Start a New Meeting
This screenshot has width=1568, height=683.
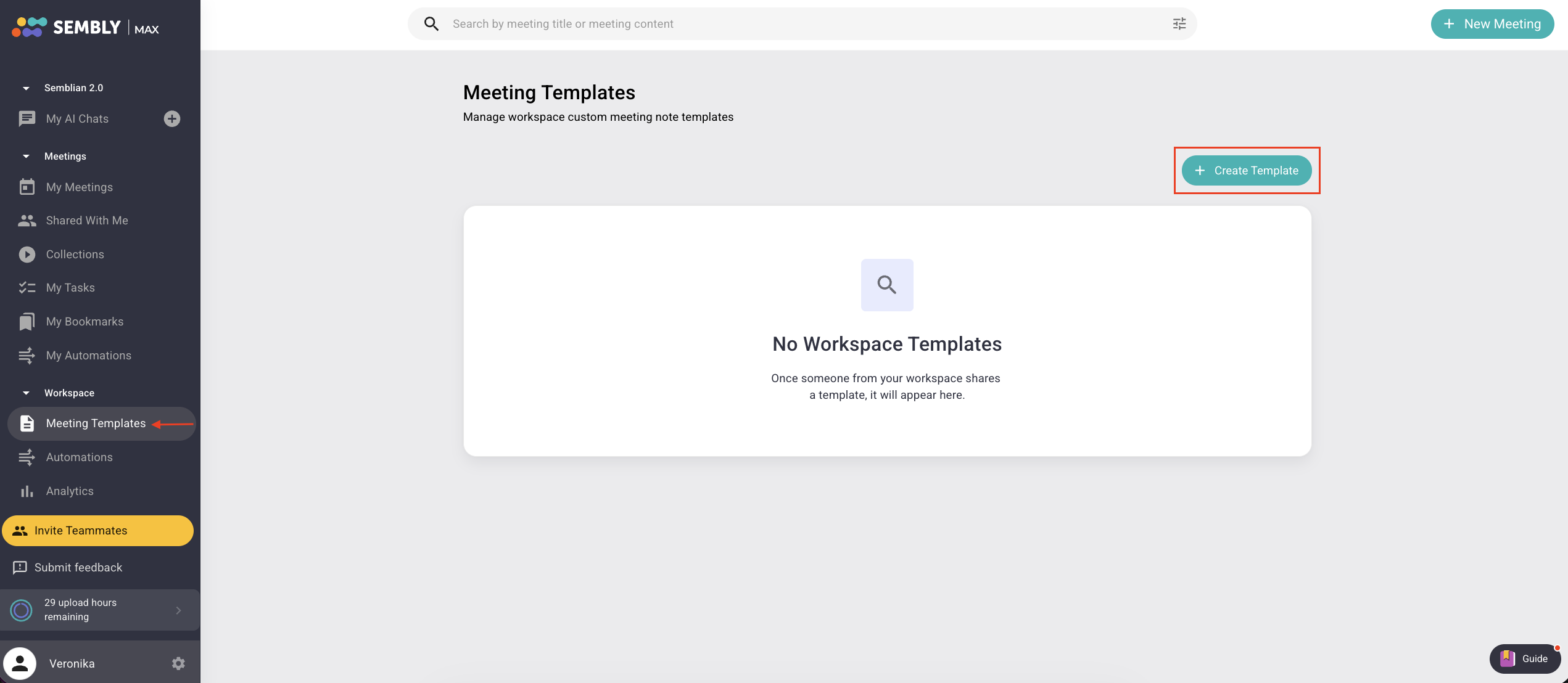coord(1492,24)
